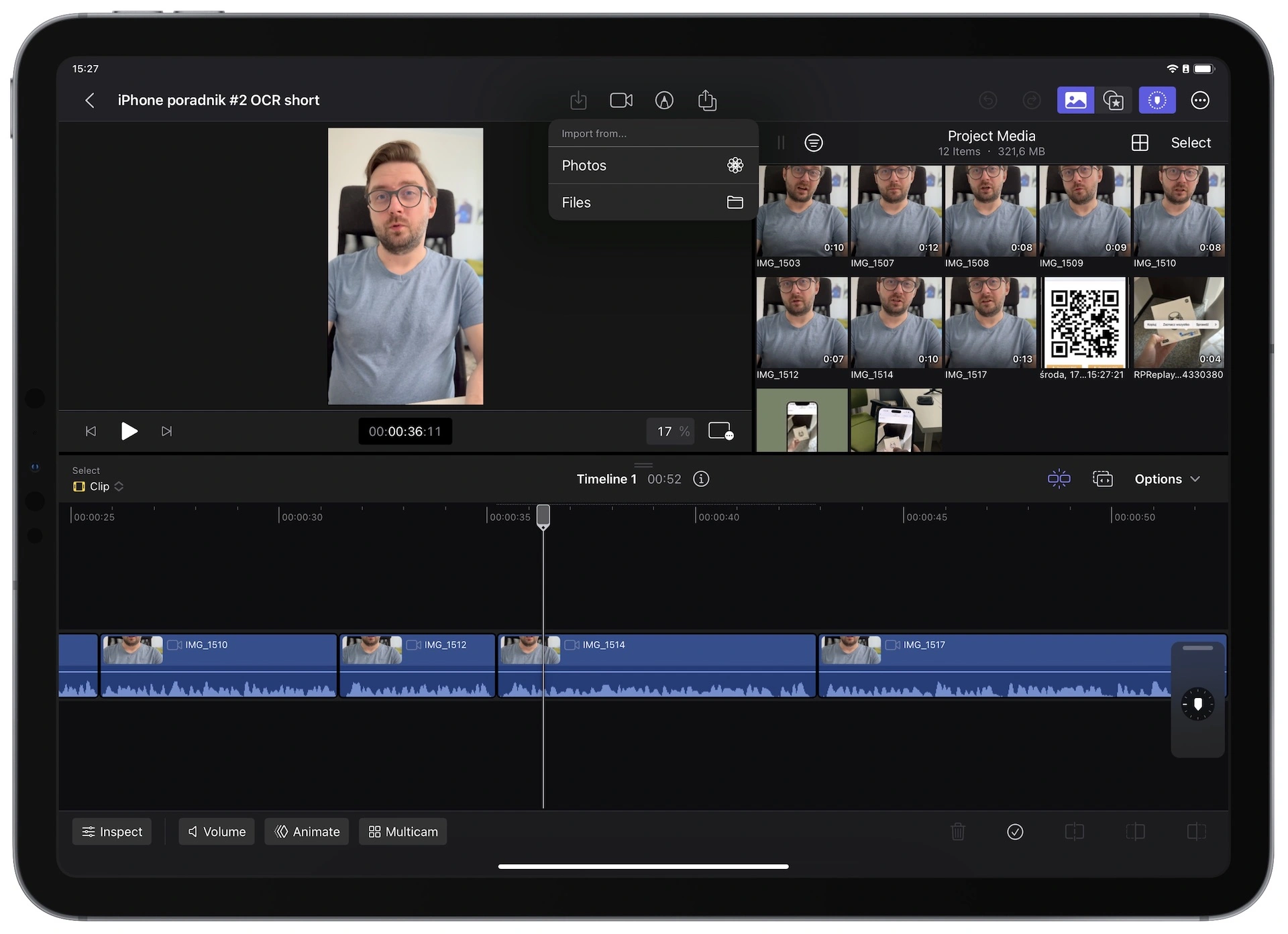The height and width of the screenshot is (934, 1288).
Task: Show Timeline 1 info icon
Action: 701,479
